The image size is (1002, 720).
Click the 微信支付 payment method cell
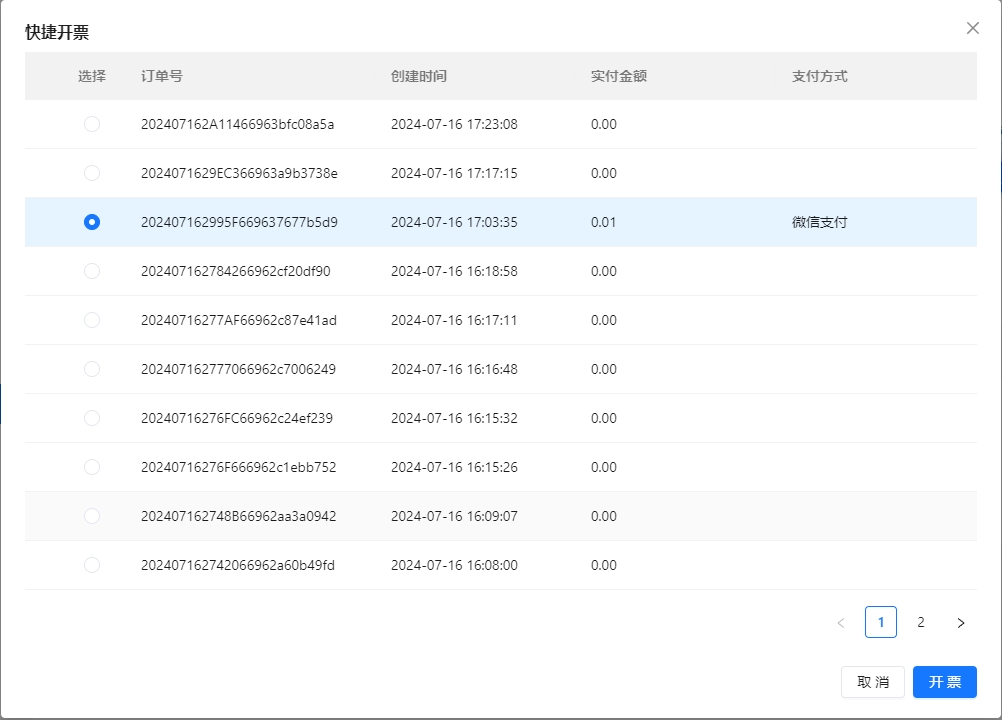pyautogui.click(x=819, y=222)
